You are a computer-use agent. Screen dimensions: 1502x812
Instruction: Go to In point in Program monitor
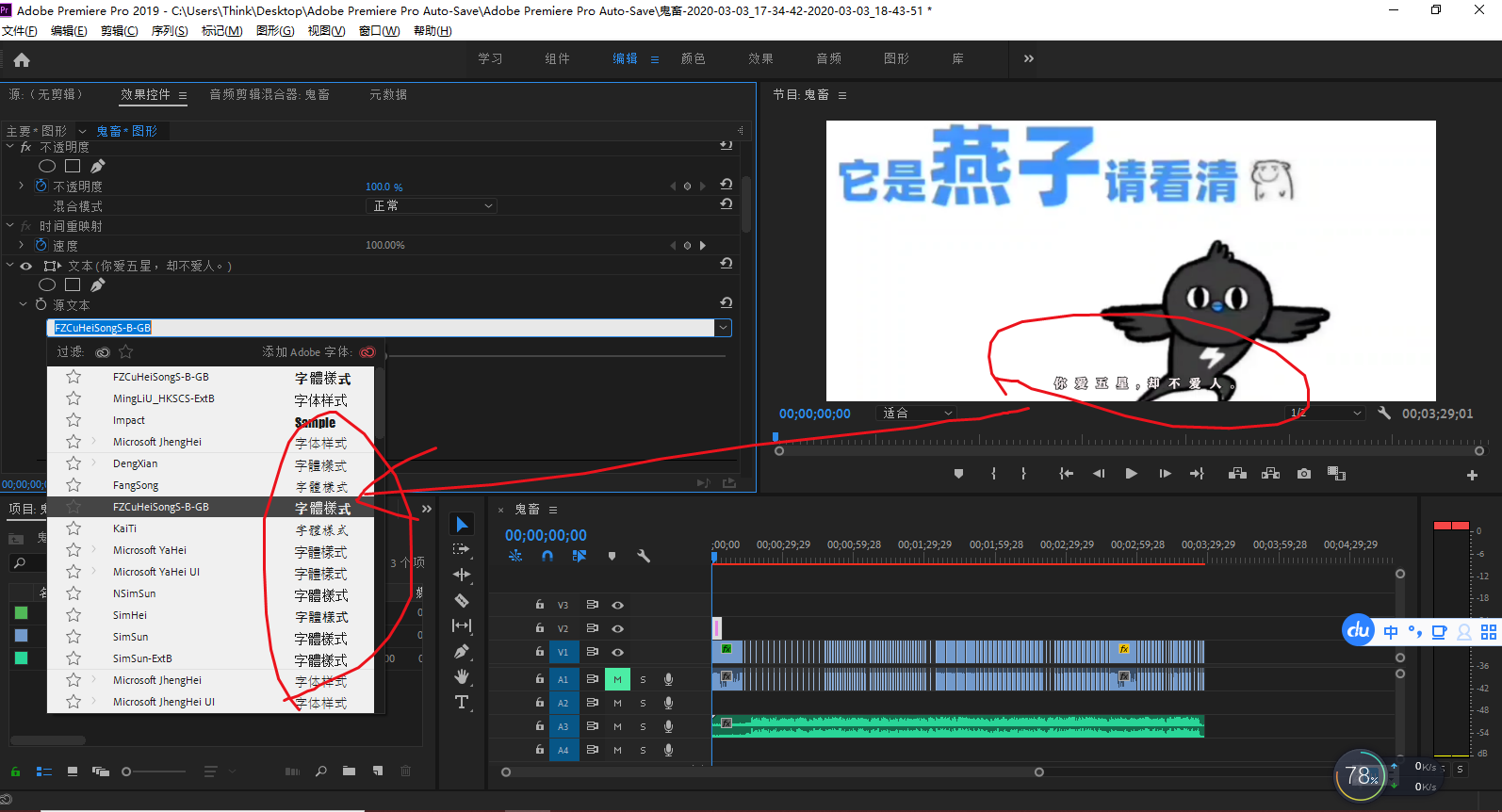(x=1066, y=474)
